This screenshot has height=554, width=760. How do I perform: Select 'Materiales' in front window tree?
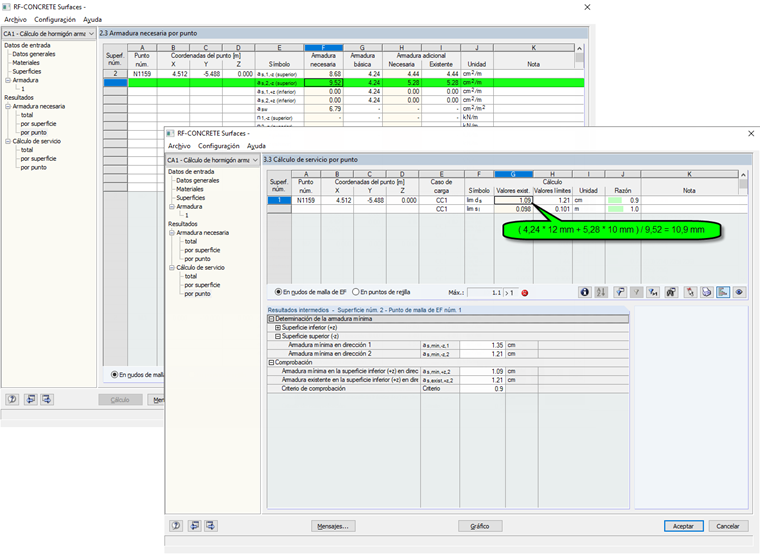(190, 189)
